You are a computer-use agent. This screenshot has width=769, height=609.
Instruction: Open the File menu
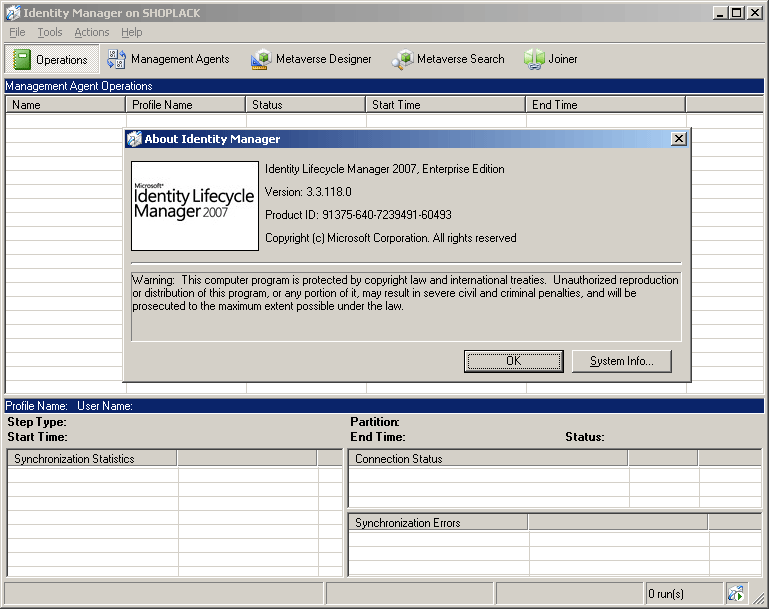click(x=17, y=32)
